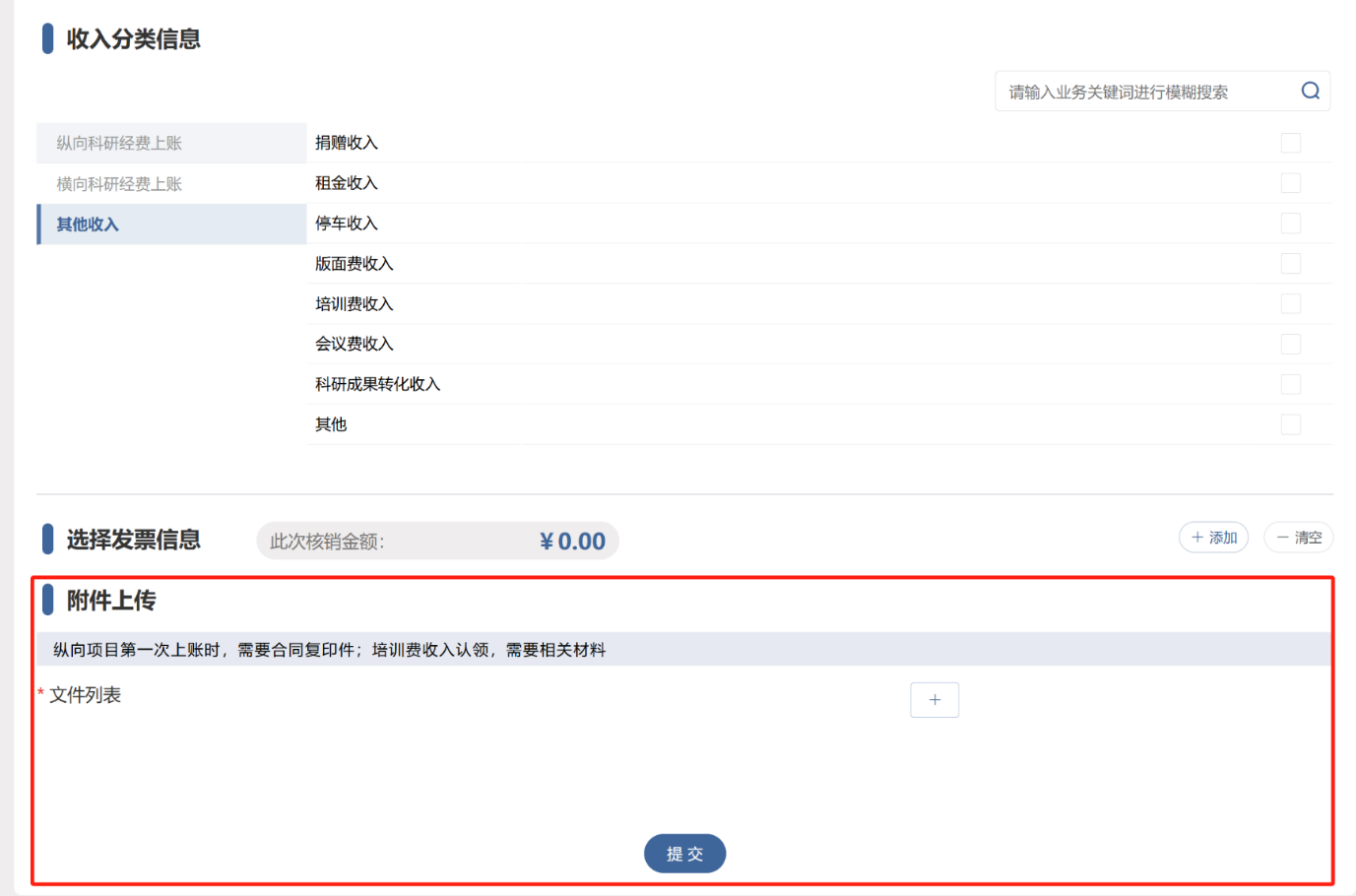Image resolution: width=1356 pixels, height=896 pixels.
Task: Submit the form with 提交
Action: (x=684, y=854)
